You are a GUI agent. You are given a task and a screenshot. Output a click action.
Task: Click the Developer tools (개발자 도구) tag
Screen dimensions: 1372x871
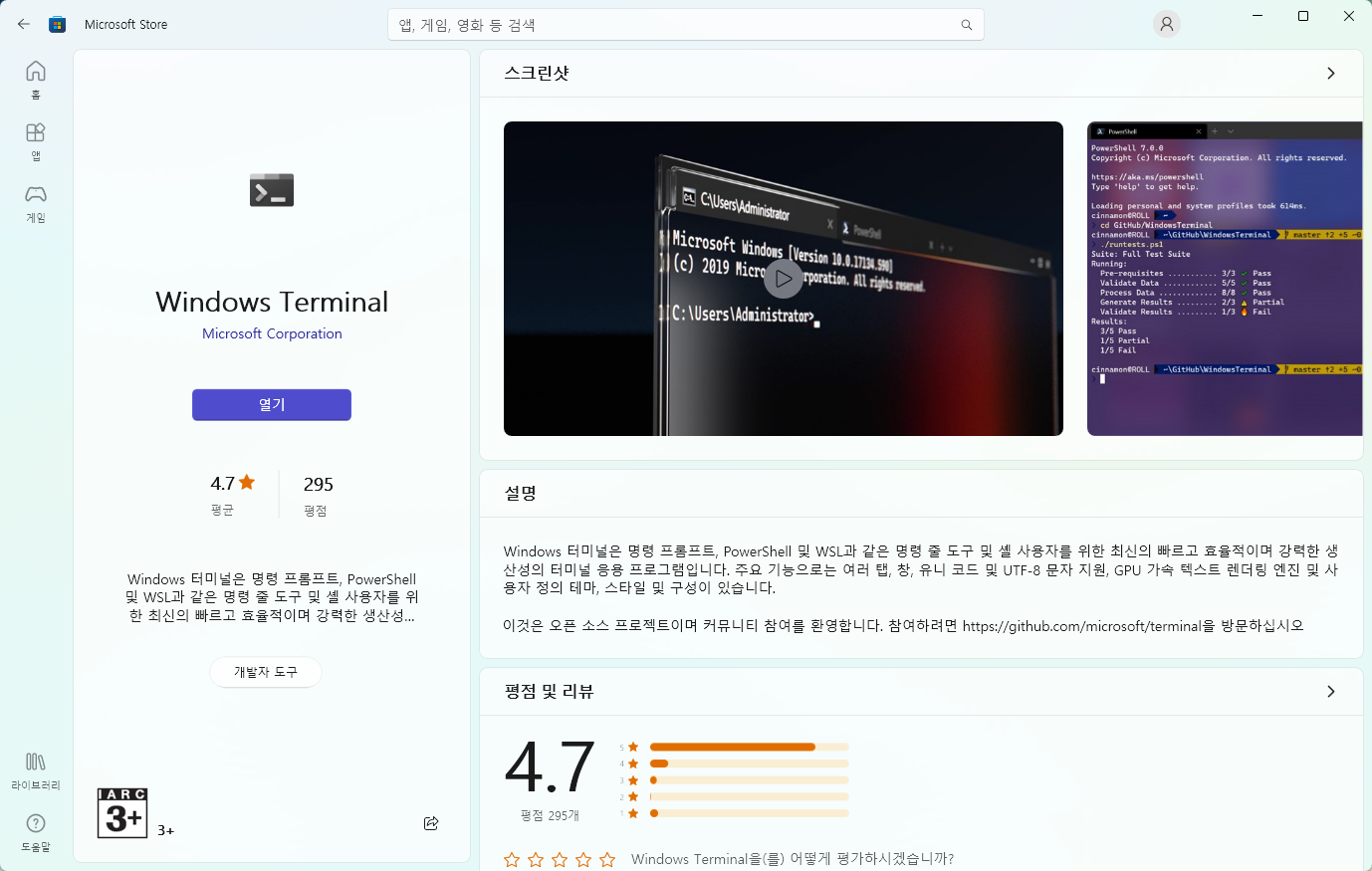tap(266, 672)
